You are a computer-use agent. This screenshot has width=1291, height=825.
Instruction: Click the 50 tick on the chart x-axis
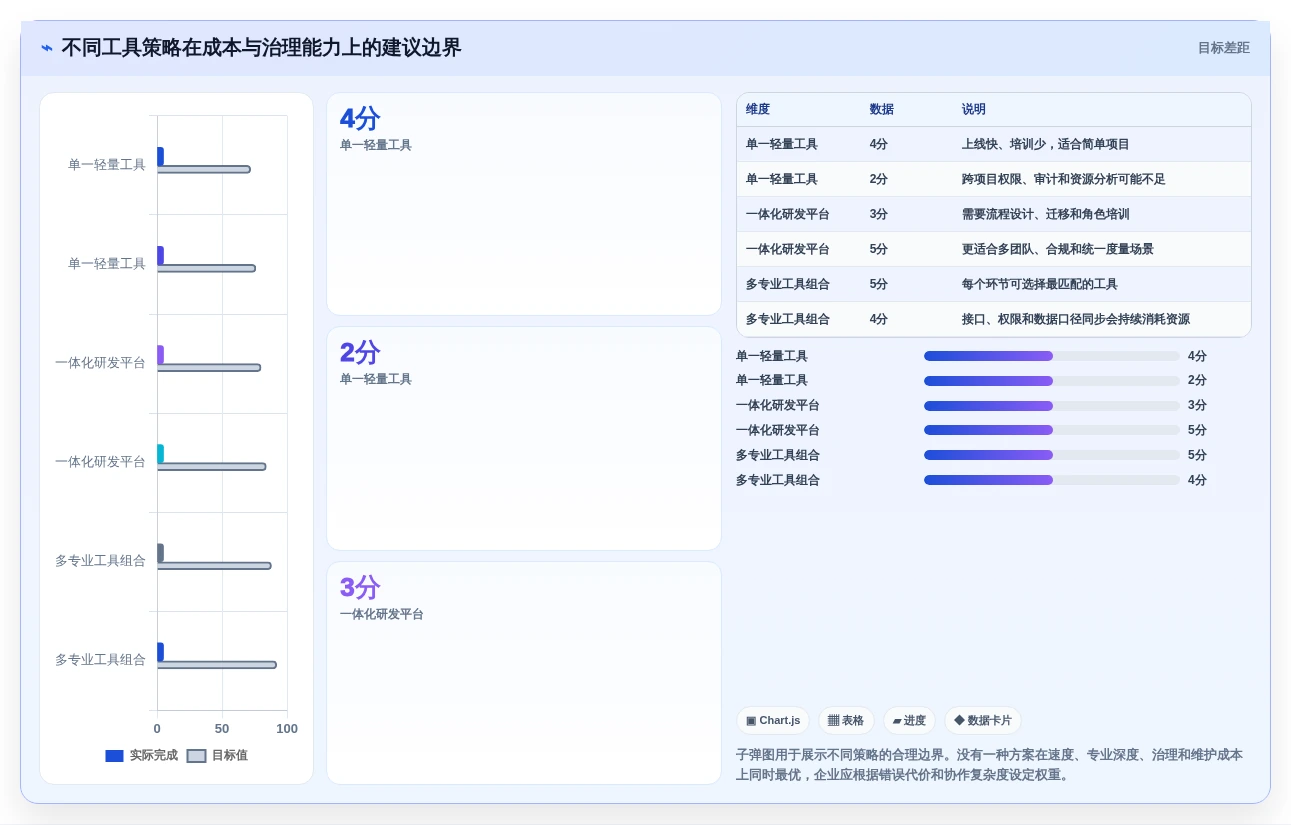222,729
